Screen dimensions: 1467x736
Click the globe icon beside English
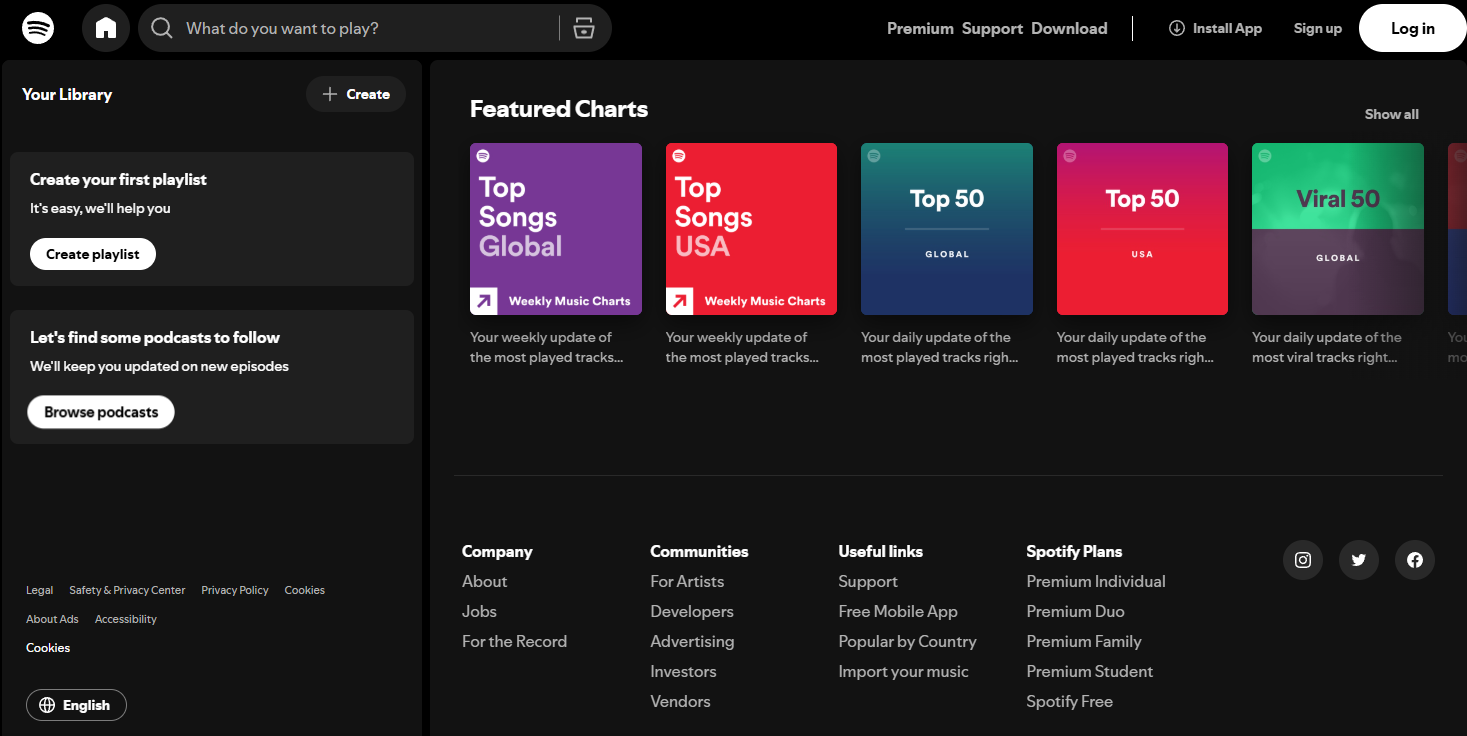tap(47, 705)
